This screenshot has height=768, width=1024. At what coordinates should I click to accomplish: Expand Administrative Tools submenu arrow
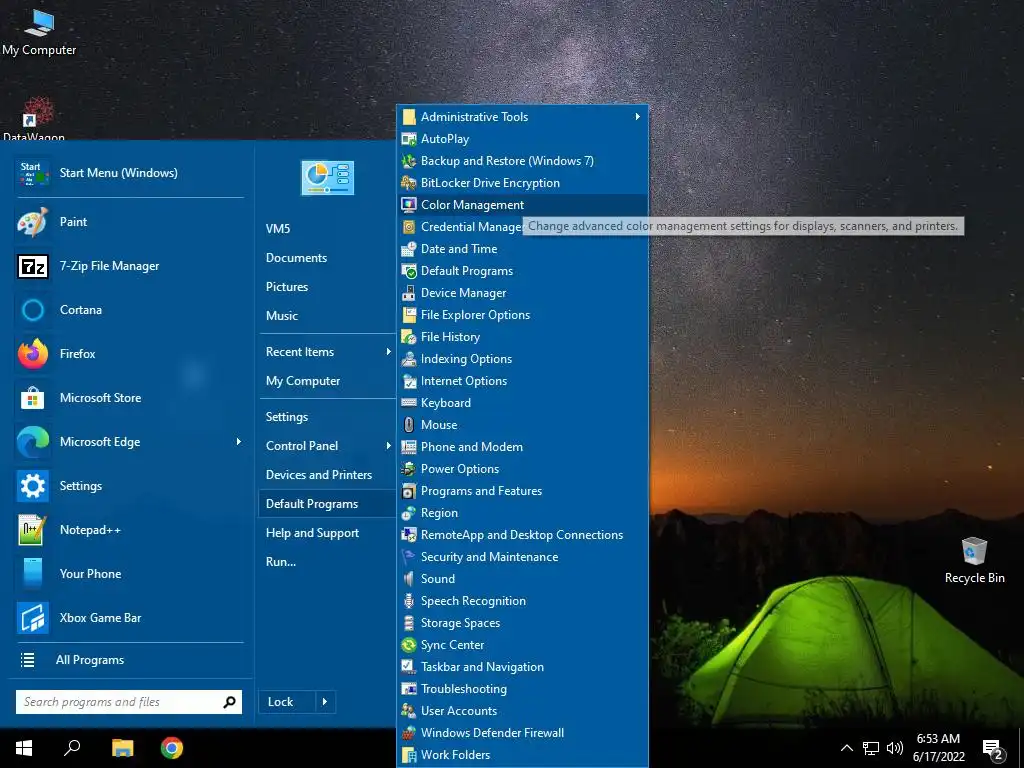tap(637, 117)
